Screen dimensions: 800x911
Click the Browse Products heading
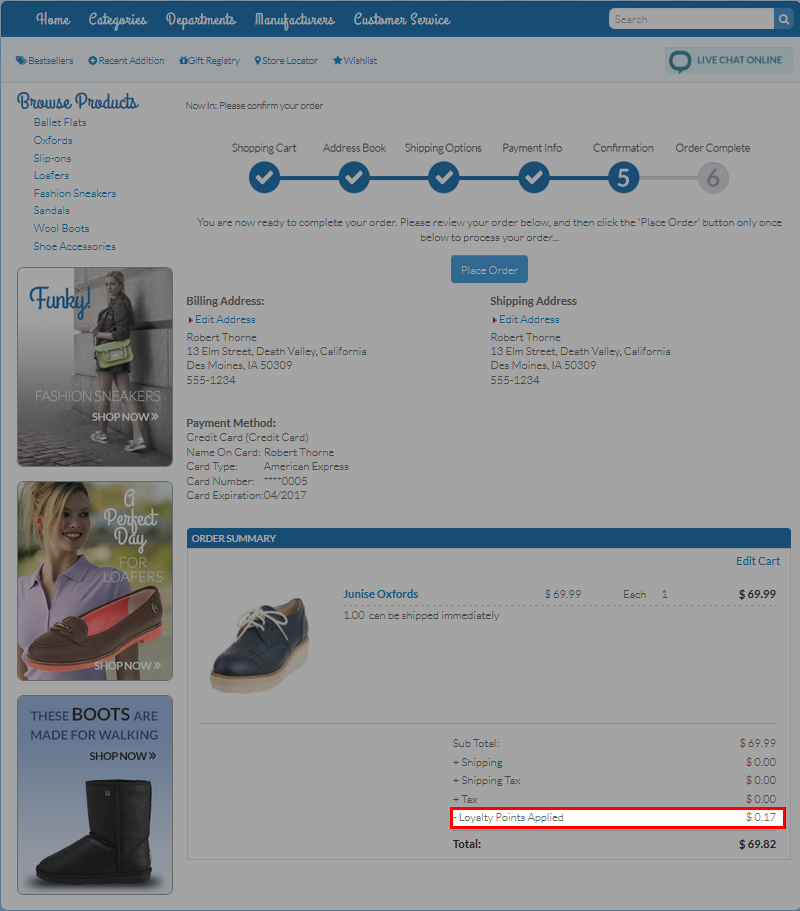78,101
